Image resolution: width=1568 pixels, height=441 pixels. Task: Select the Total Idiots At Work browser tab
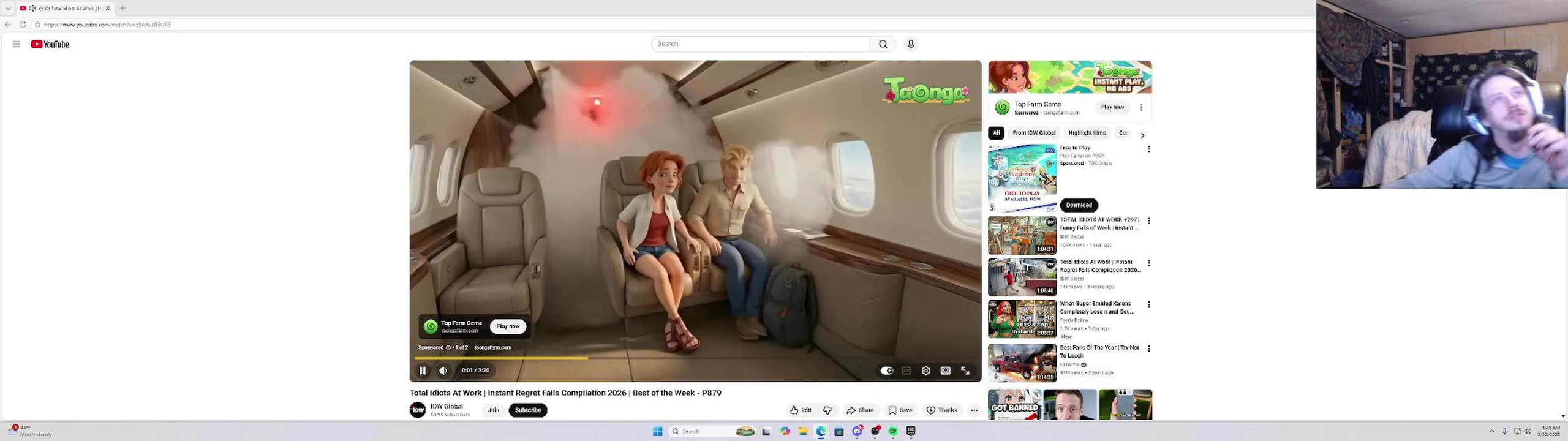[x=64, y=8]
